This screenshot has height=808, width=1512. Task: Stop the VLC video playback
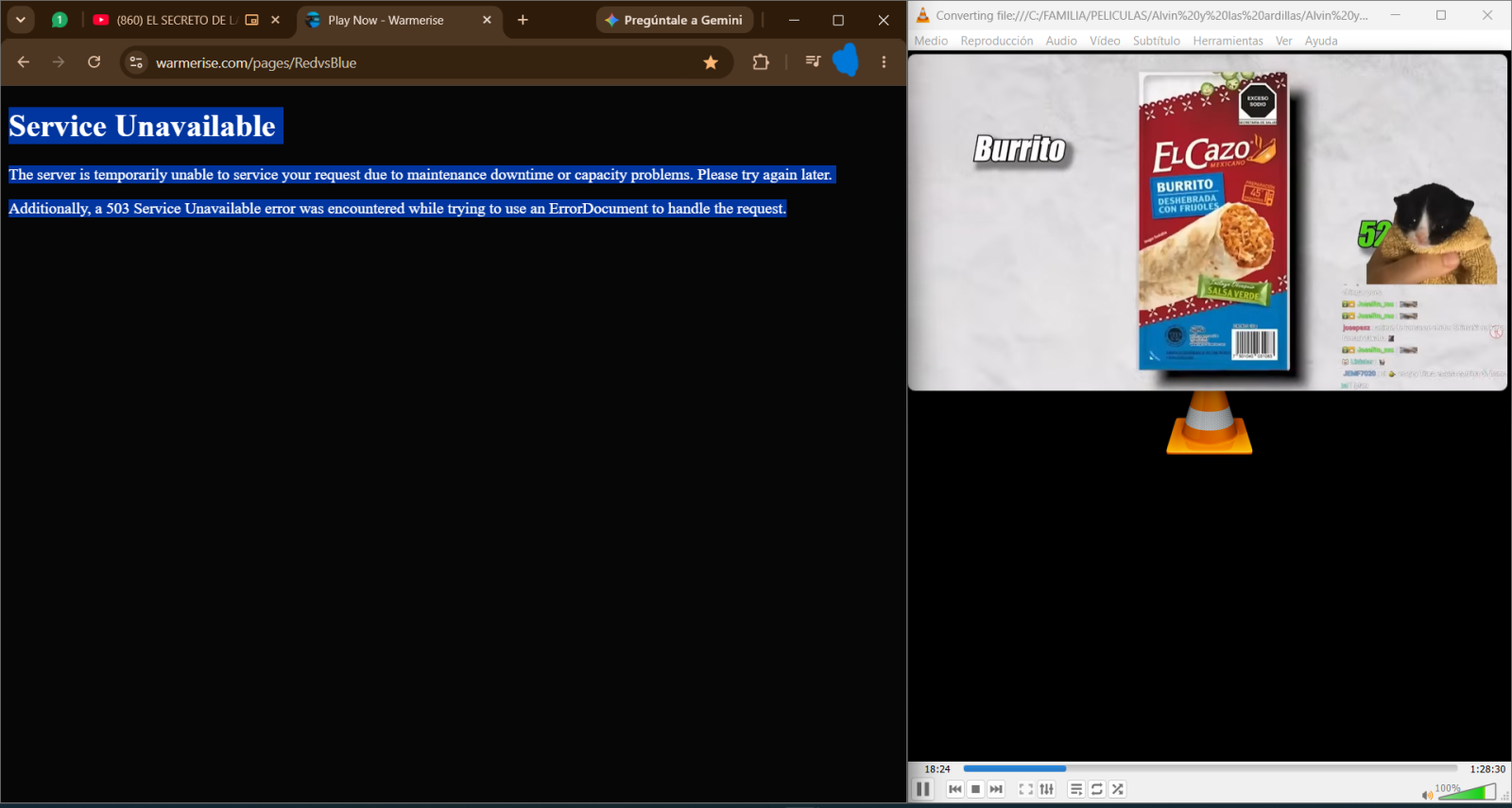click(x=976, y=789)
